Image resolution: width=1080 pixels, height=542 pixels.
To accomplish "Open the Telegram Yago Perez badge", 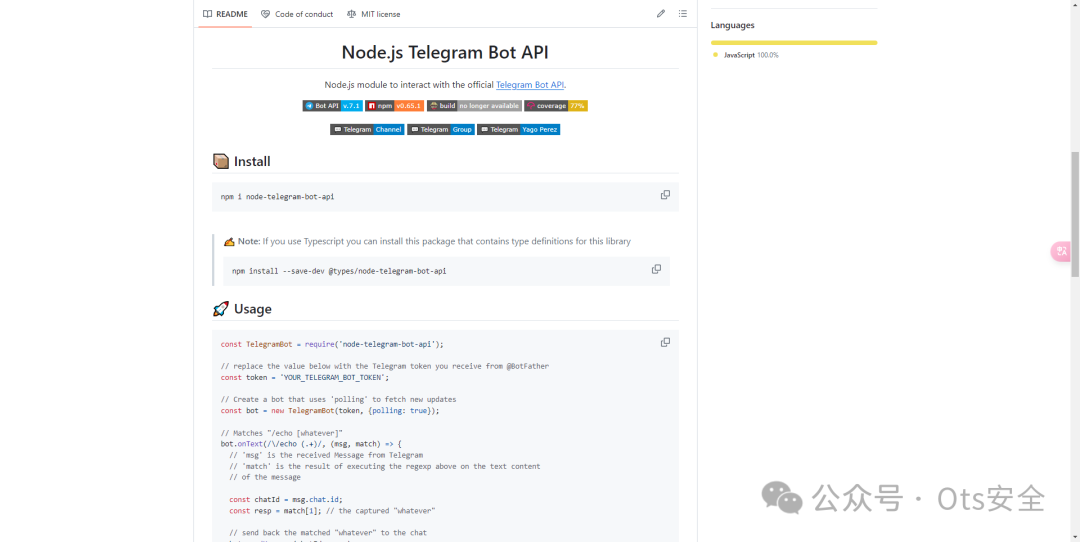I will coord(519,129).
